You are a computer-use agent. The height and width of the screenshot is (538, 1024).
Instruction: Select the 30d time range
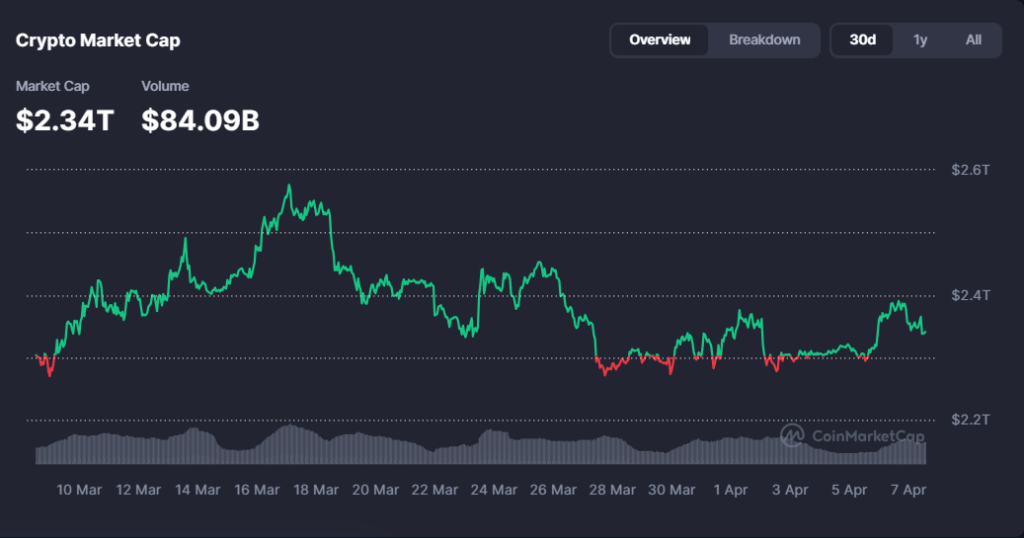(862, 40)
